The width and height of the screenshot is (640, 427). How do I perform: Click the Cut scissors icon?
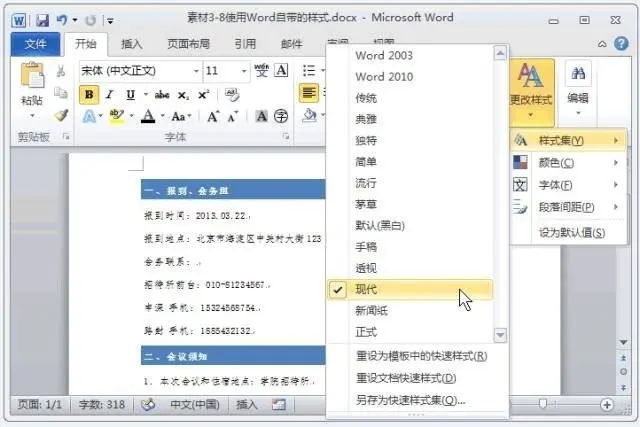pos(61,71)
